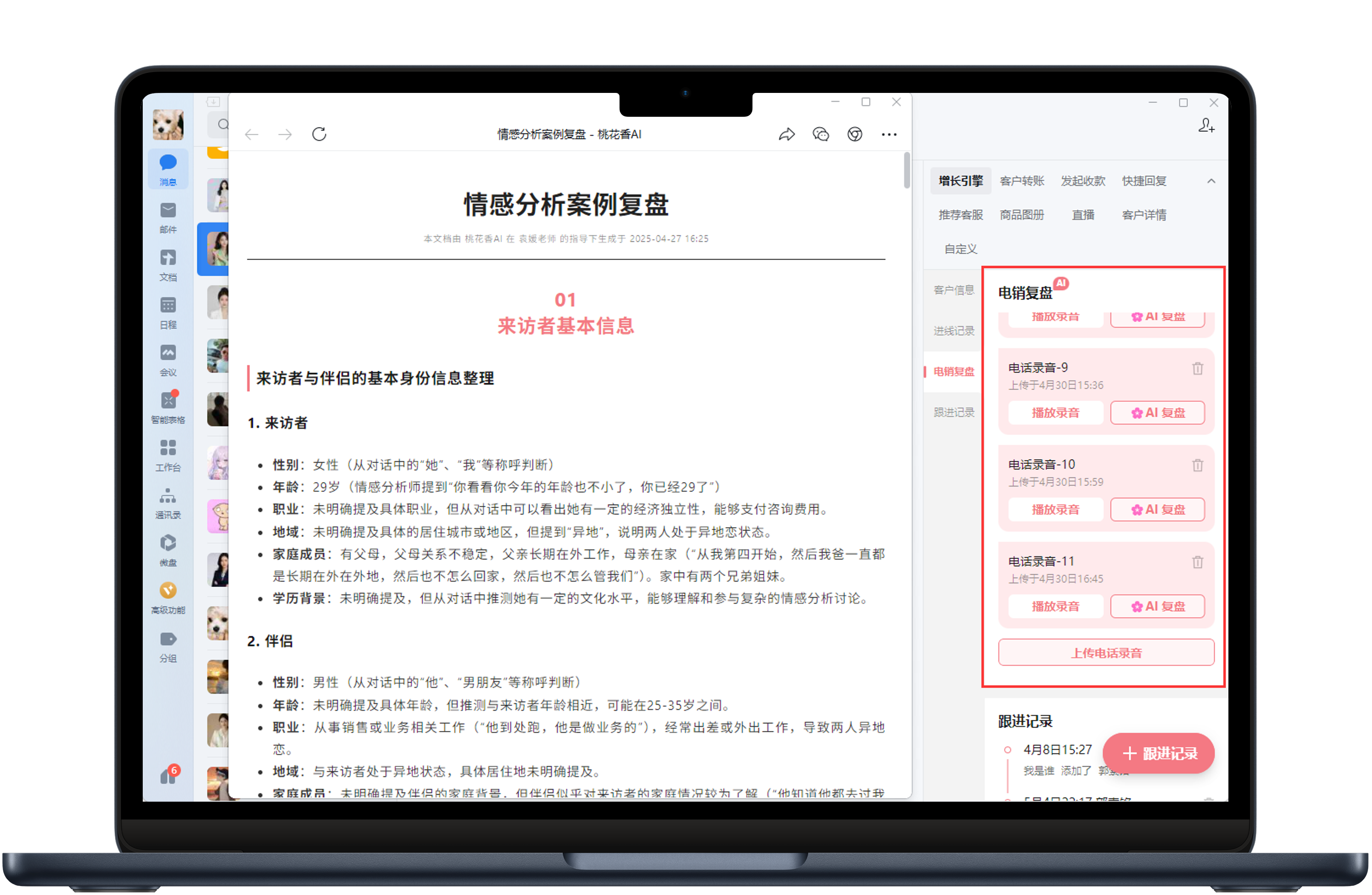The height and width of the screenshot is (895, 1372).
Task: Select the 增长引擎 tab
Action: 960,181
